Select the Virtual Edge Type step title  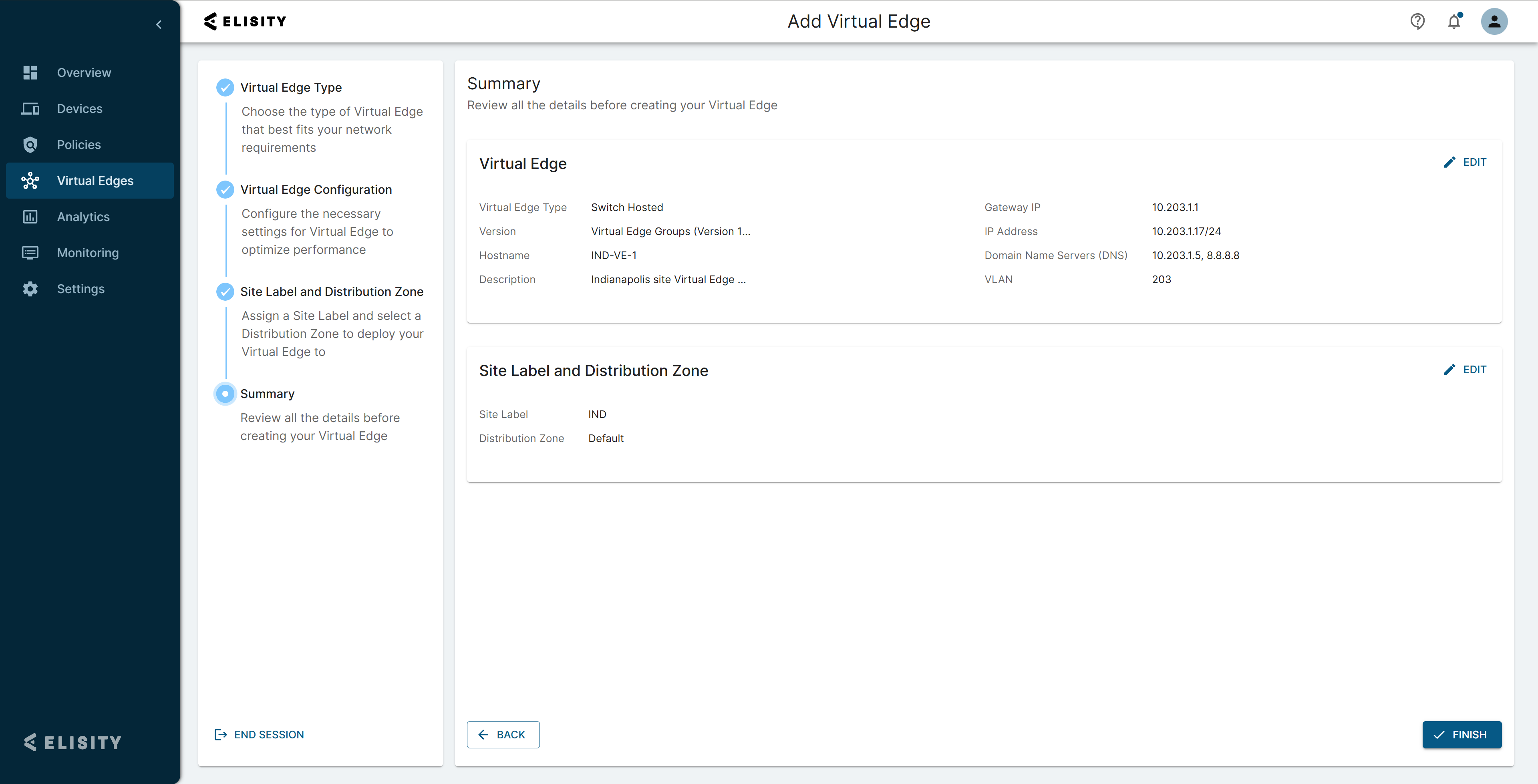click(x=291, y=87)
